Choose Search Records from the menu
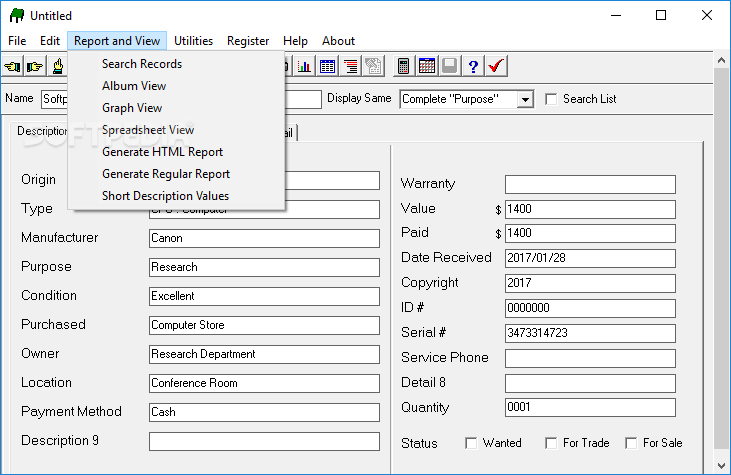 [x=176, y=64]
